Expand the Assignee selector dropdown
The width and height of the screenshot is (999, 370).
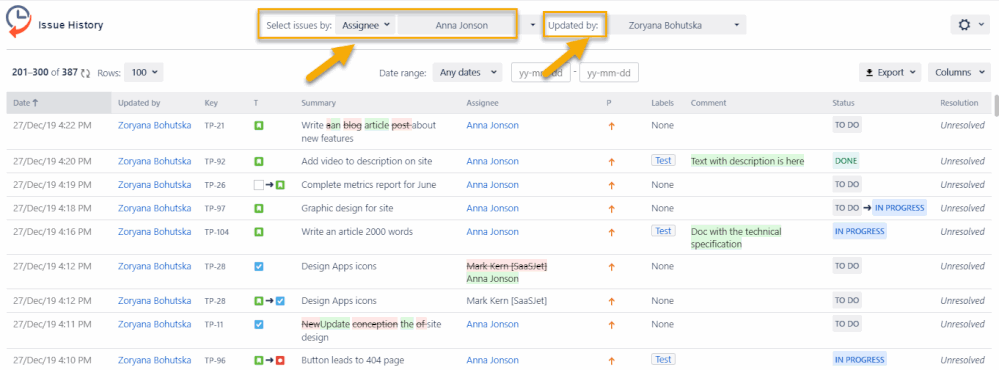click(365, 25)
